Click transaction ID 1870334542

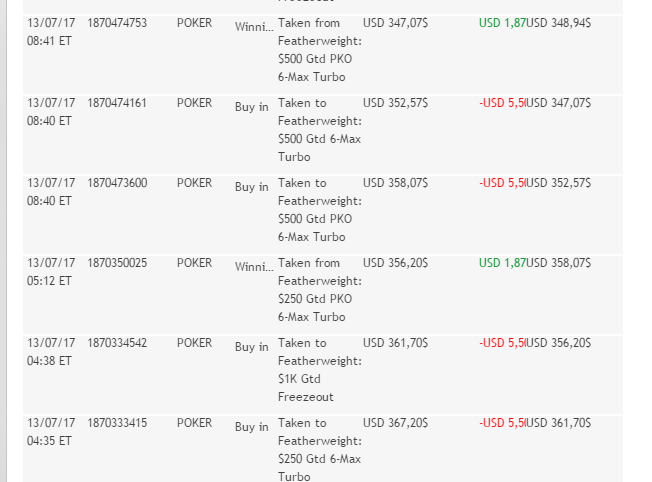tap(117, 343)
